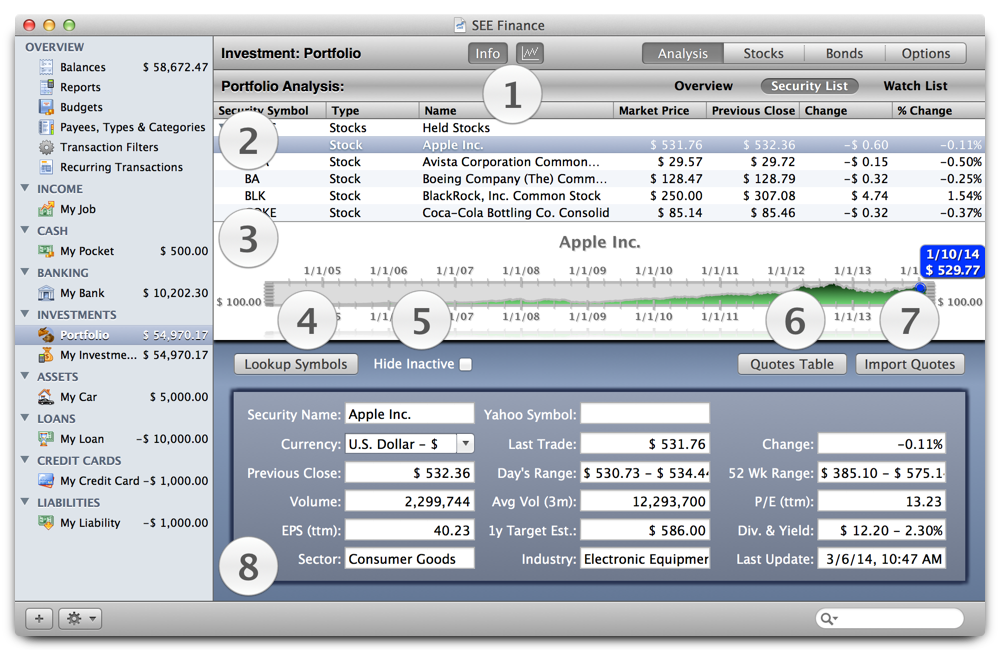Select the My Credit Card icon
This screenshot has height=650, width=1000.
[46, 480]
